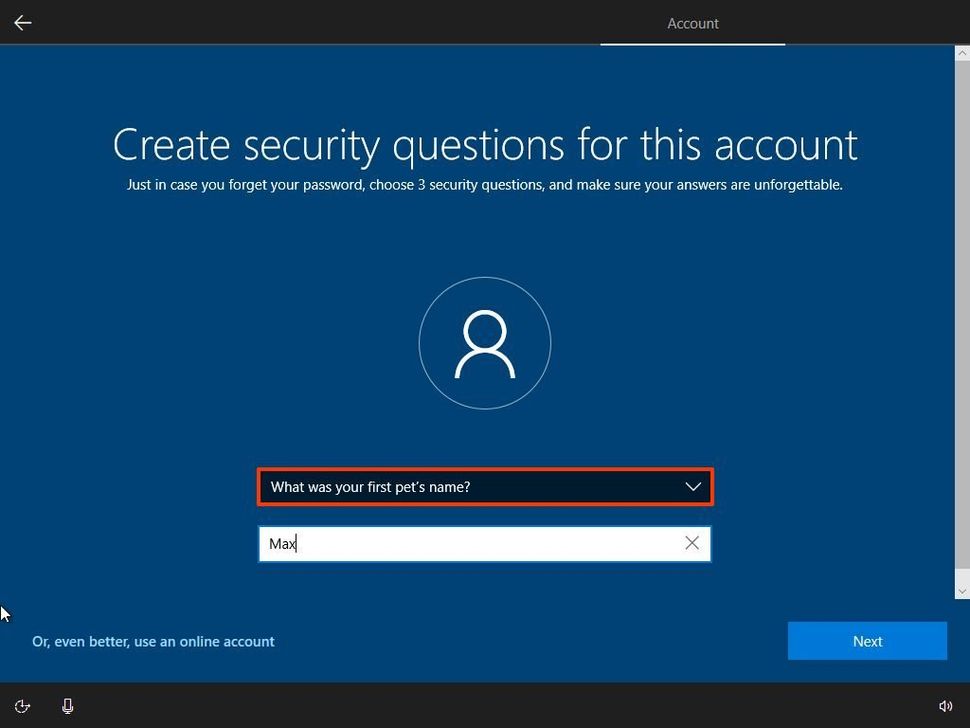Click the Account tab underline indicator
This screenshot has width=970, height=728.
click(692, 45)
